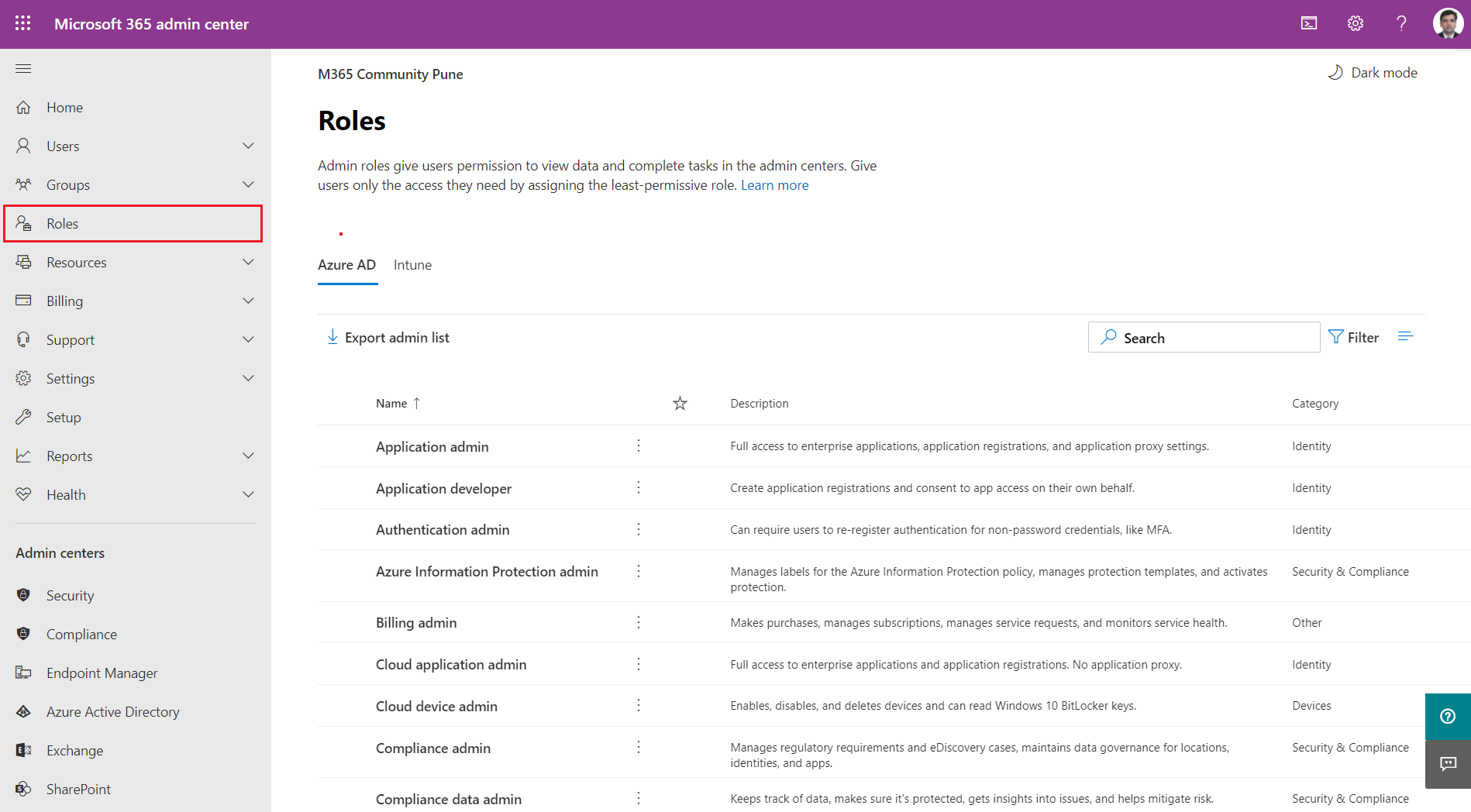The width and height of the screenshot is (1471, 812).
Task: Sort roles by the Name column
Action: coord(391,404)
